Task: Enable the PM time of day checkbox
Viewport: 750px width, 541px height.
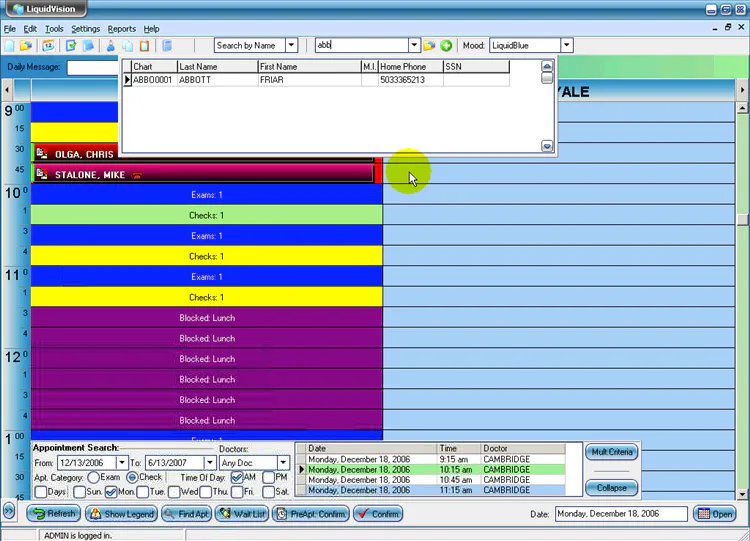Action: click(x=268, y=477)
